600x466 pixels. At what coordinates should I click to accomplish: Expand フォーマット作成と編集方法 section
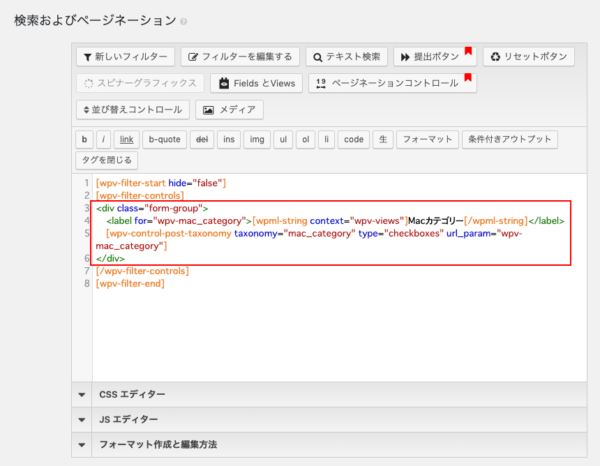tap(157, 445)
